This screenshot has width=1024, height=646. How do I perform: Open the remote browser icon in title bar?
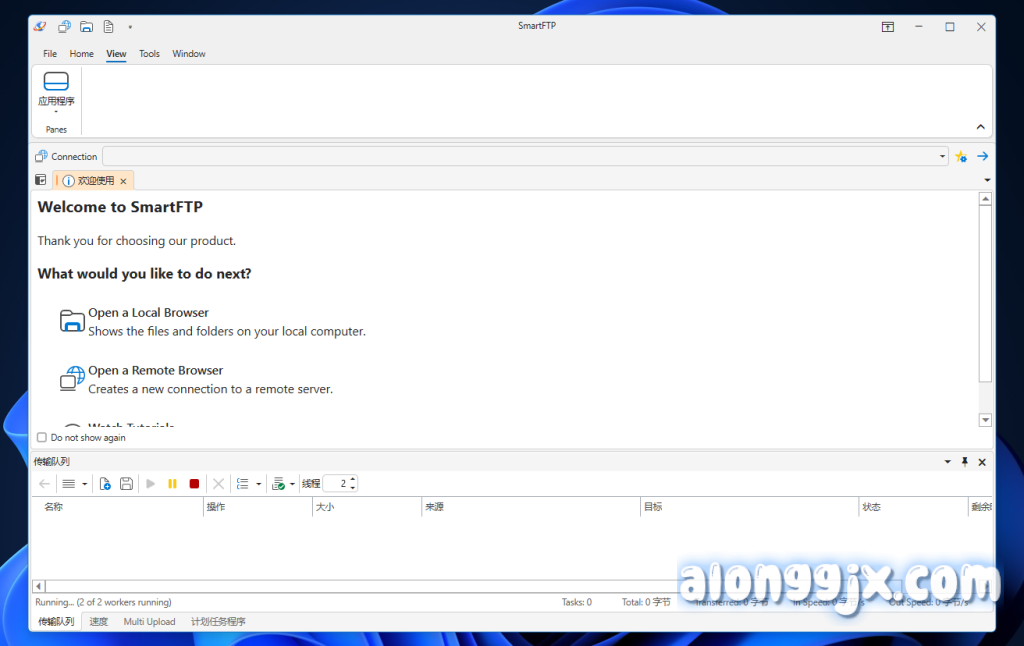(x=64, y=27)
